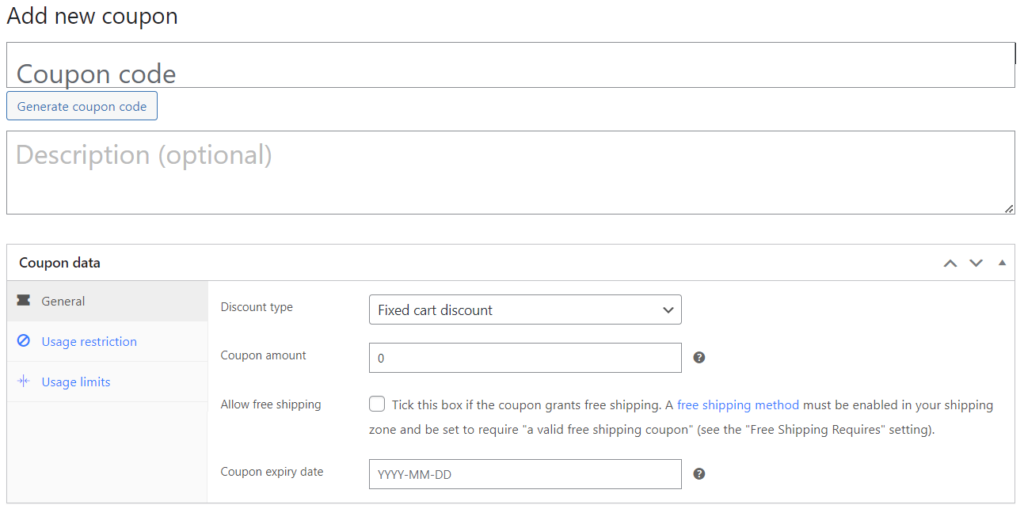Click the General tab ticket icon
Screen dimensions: 1024x524
pyautogui.click(x=24, y=301)
